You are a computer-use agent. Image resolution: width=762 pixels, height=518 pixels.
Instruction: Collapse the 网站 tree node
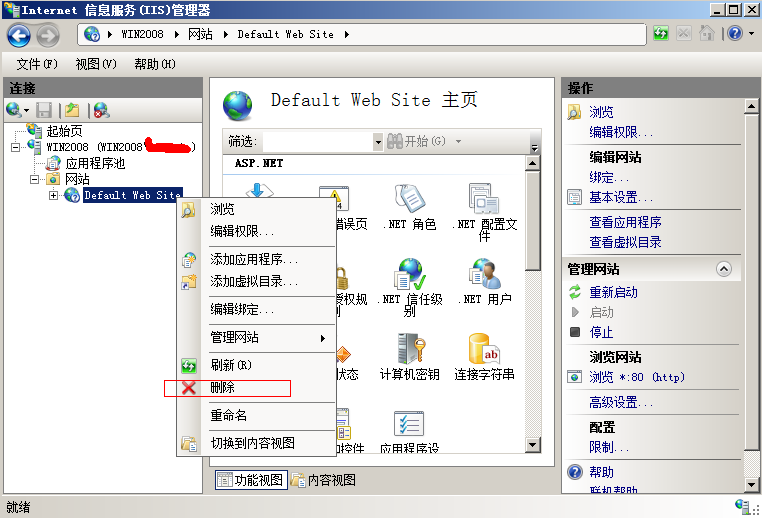(36, 179)
